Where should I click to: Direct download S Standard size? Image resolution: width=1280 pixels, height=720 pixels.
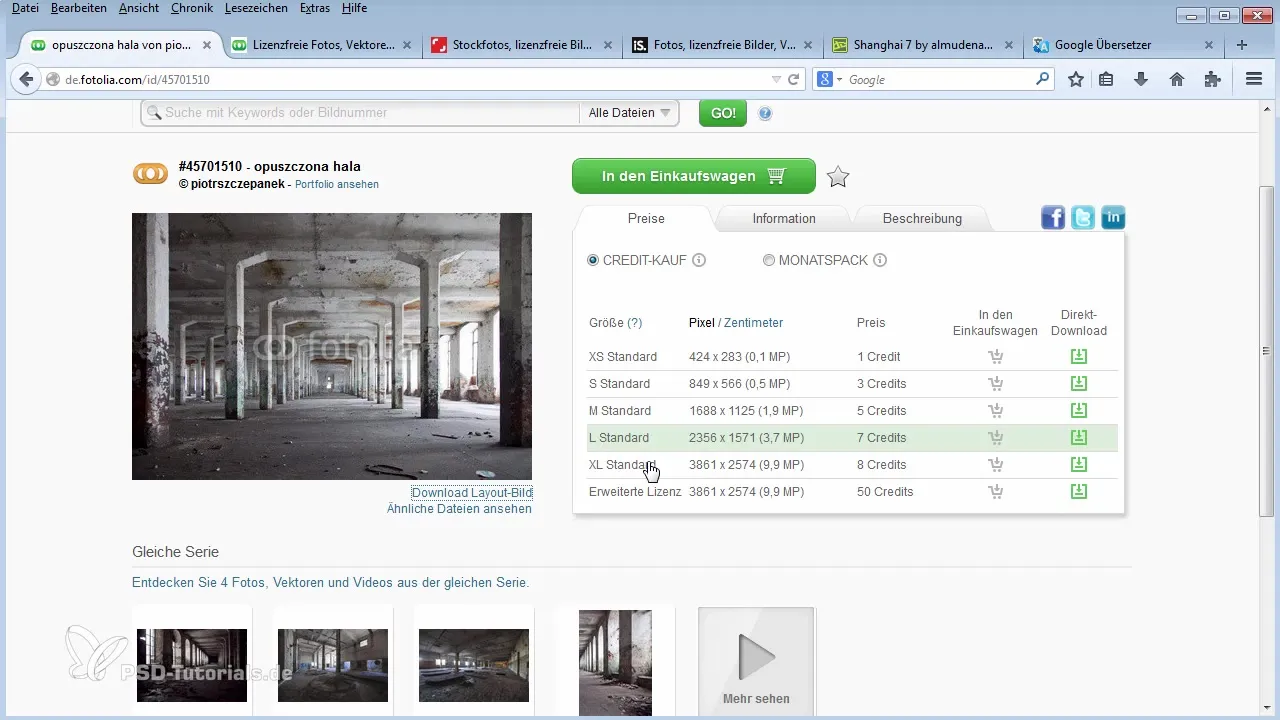pyautogui.click(x=1079, y=383)
